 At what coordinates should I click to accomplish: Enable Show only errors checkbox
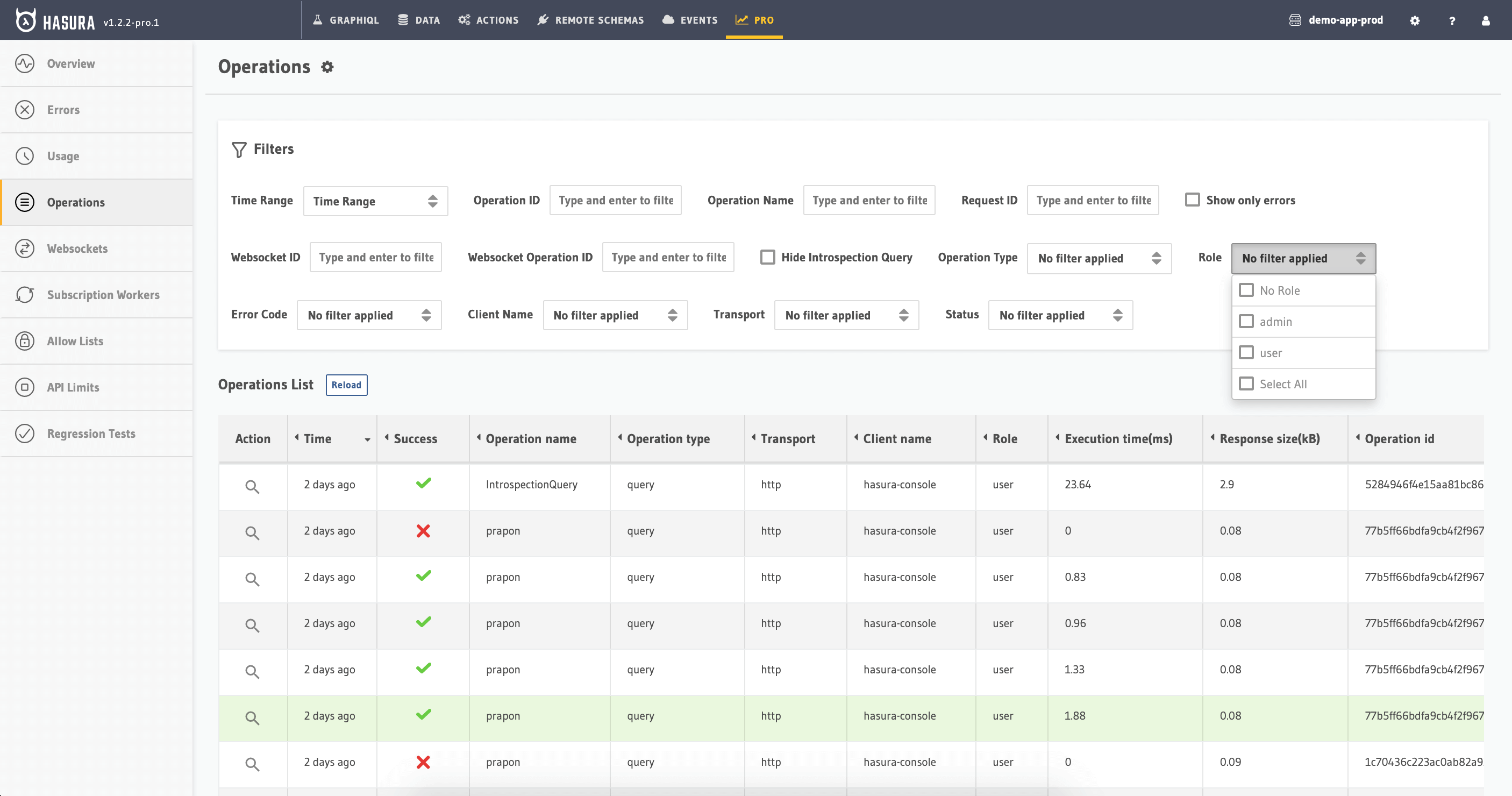(x=1192, y=200)
